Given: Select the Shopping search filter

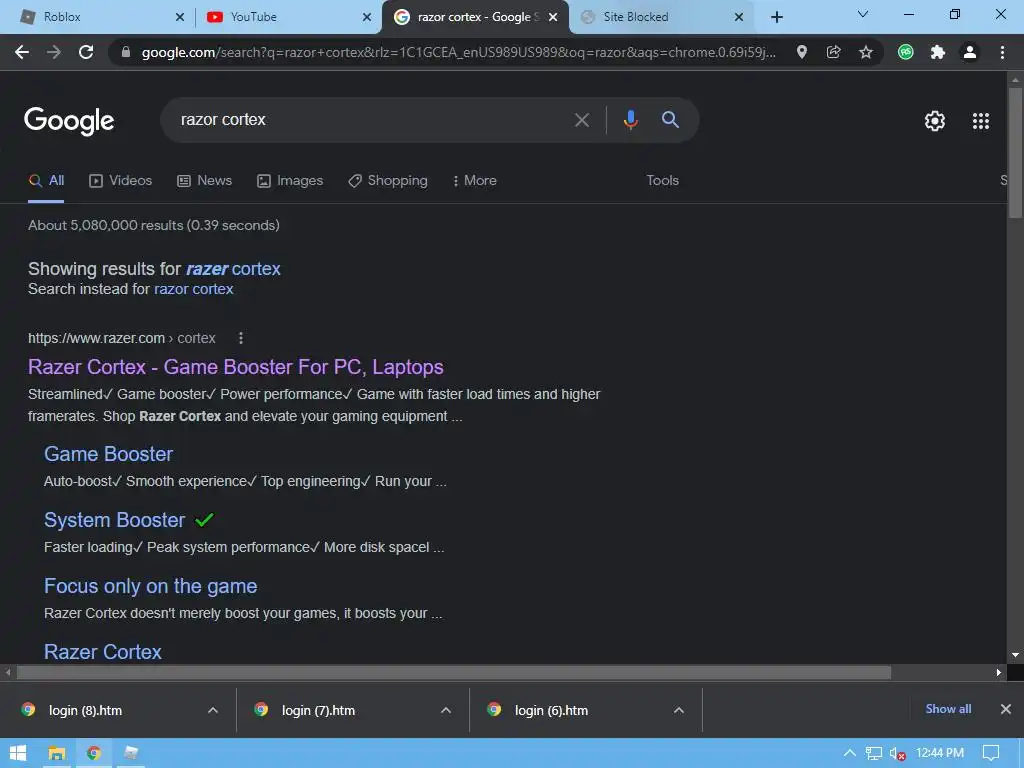Looking at the screenshot, I should (x=388, y=181).
